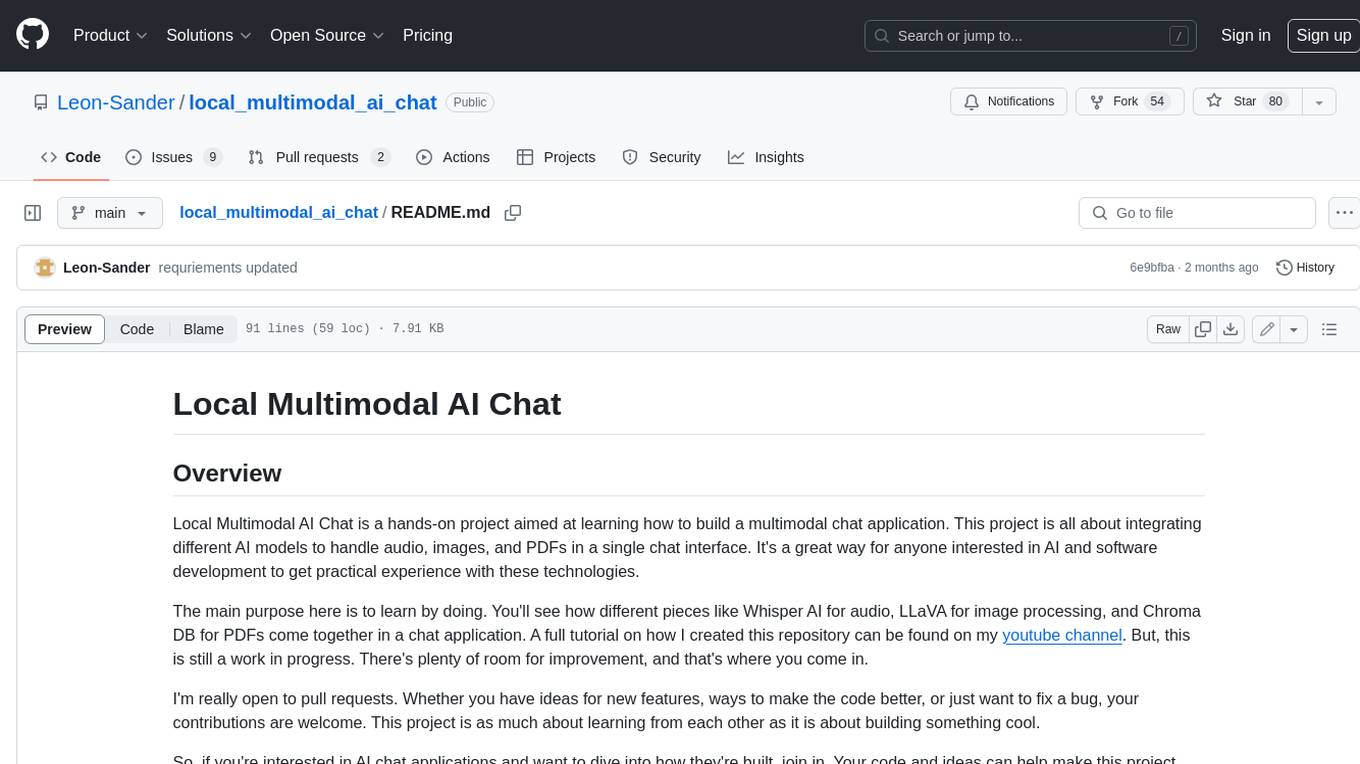
Task: Expand more edit options arrow beside pencil
Action: pyautogui.click(x=1294, y=329)
